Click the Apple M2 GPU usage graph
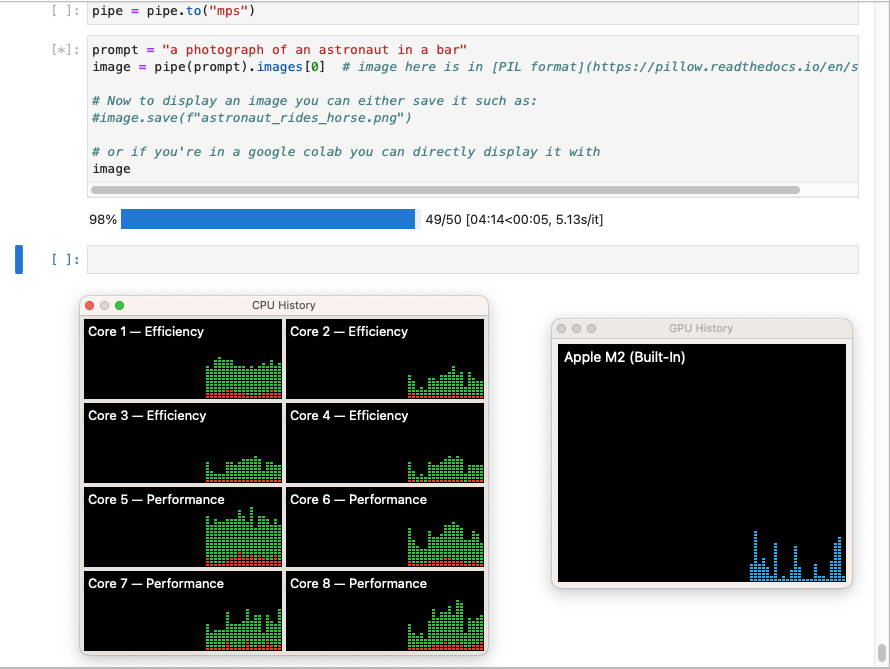 (701, 463)
